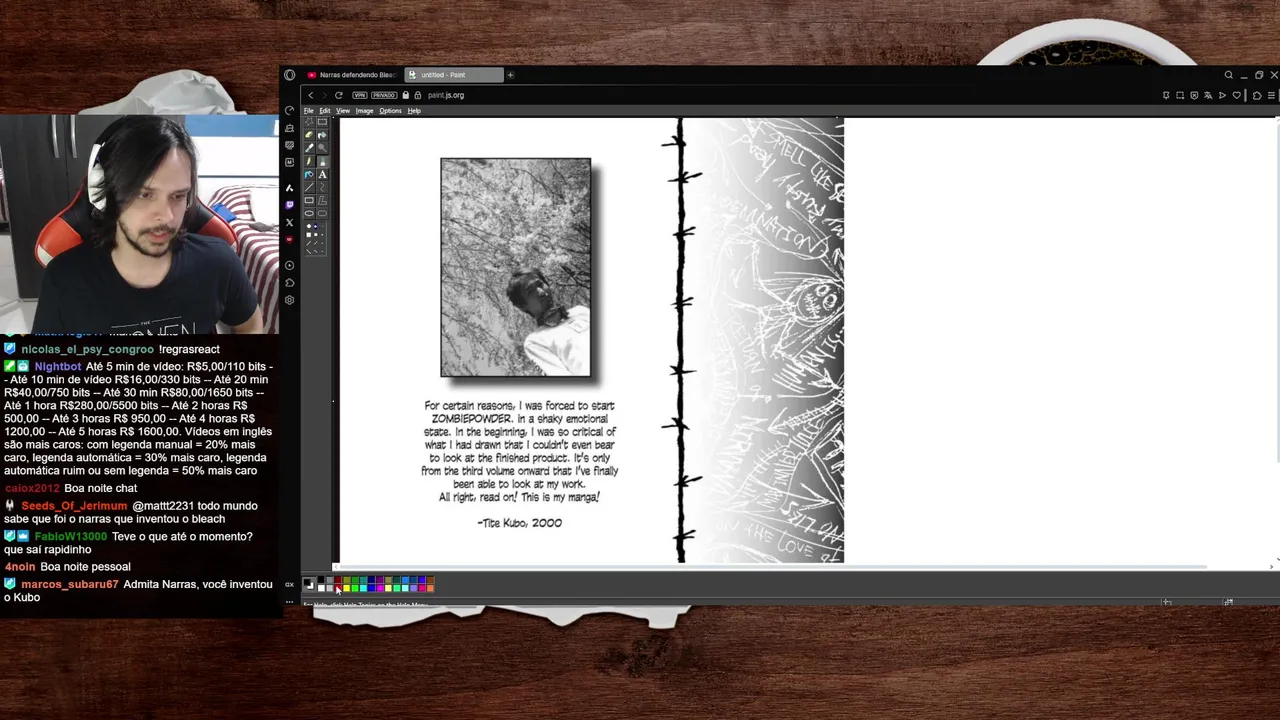Screen dimensions: 1280x720
Task: Select the Brush tool
Action: pyautogui.click(x=322, y=161)
